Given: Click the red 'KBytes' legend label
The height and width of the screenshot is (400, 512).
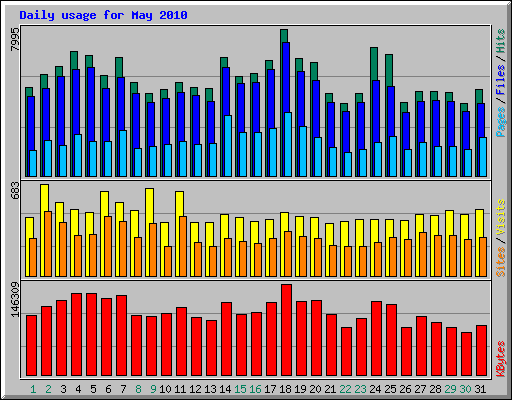Looking at the screenshot, I should (x=501, y=359).
